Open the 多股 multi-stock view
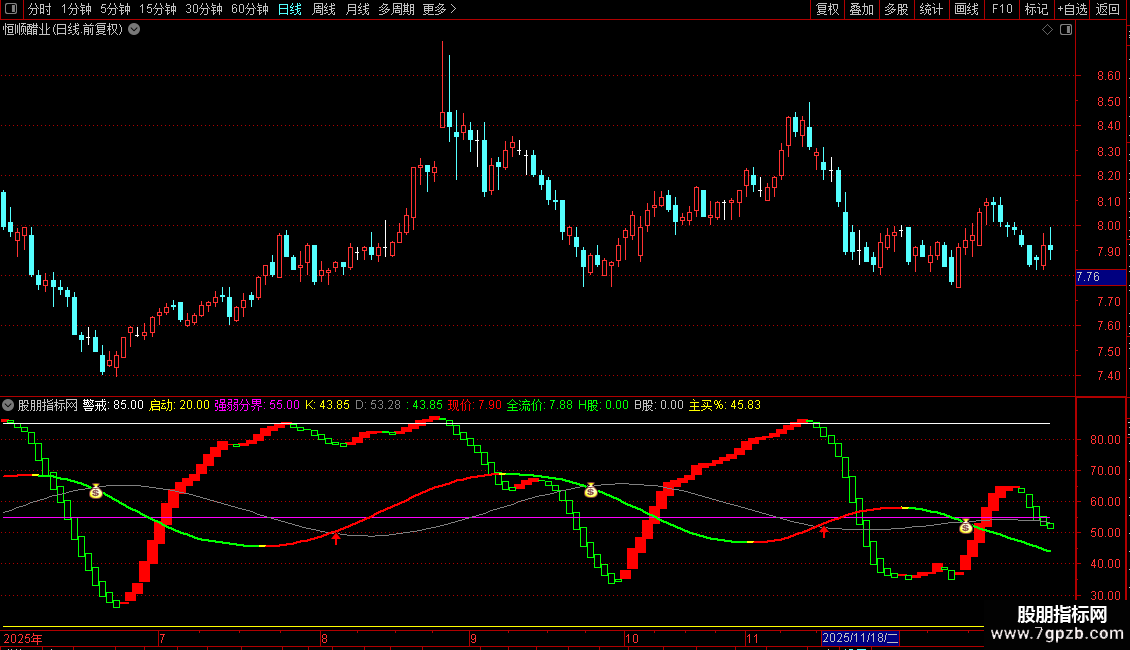The width and height of the screenshot is (1130, 650). pyautogui.click(x=896, y=9)
